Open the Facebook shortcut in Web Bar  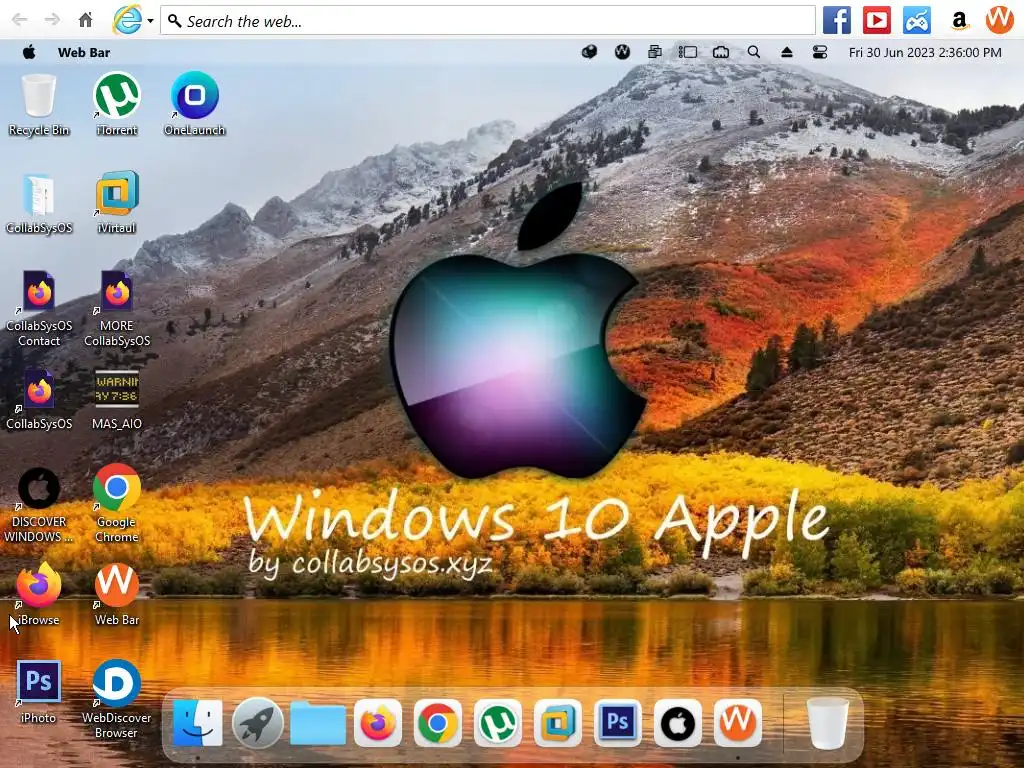pos(837,20)
